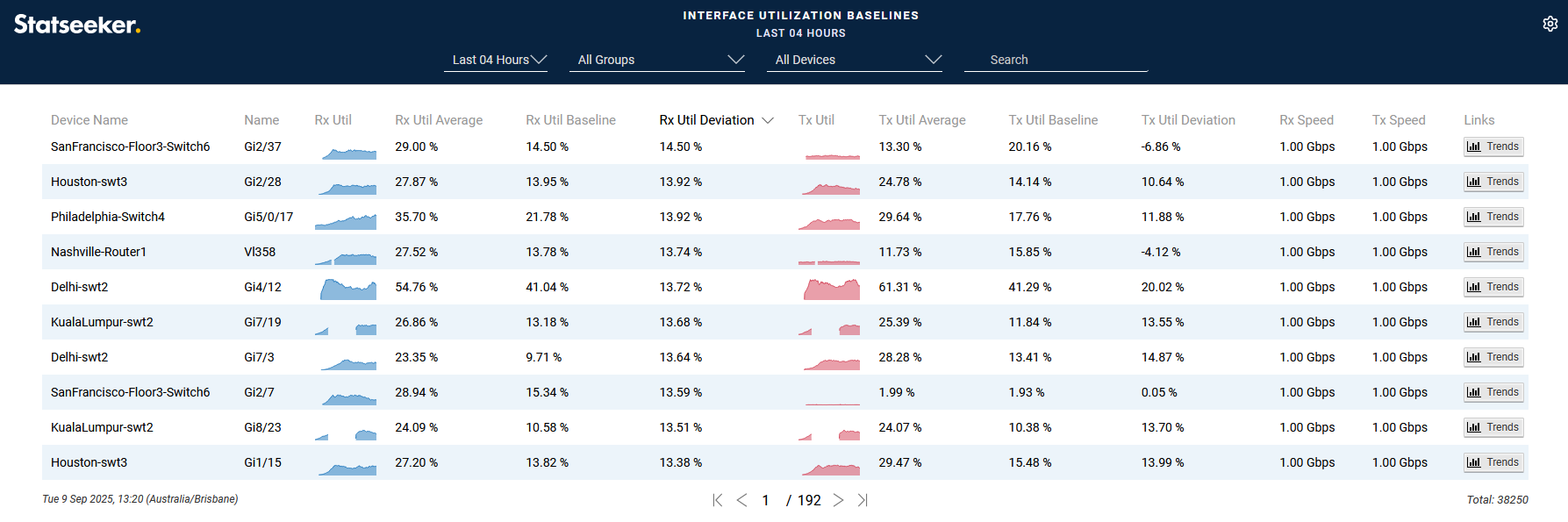
Task: Sort by the Rx Speed column
Action: (x=1306, y=120)
